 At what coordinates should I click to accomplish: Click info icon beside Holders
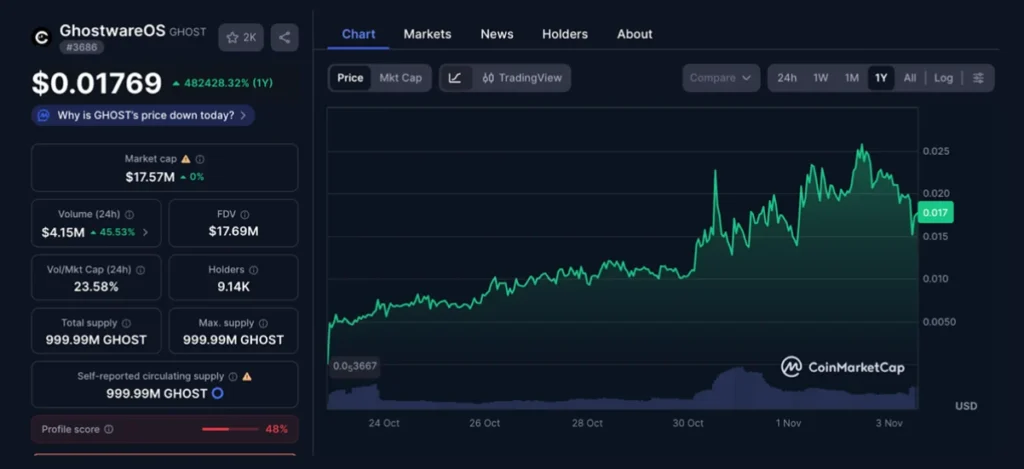[x=253, y=269]
